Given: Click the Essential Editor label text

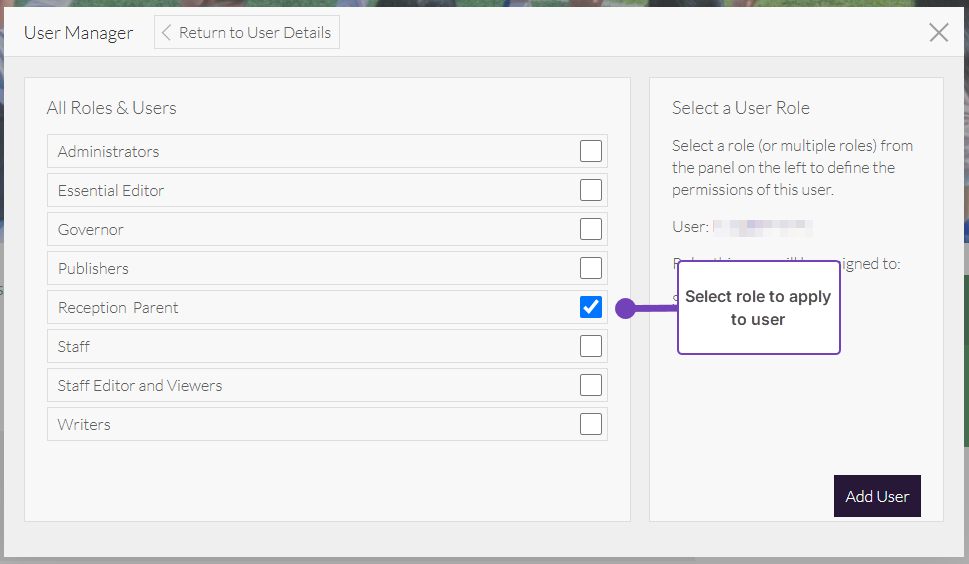Looking at the screenshot, I should (x=111, y=191).
